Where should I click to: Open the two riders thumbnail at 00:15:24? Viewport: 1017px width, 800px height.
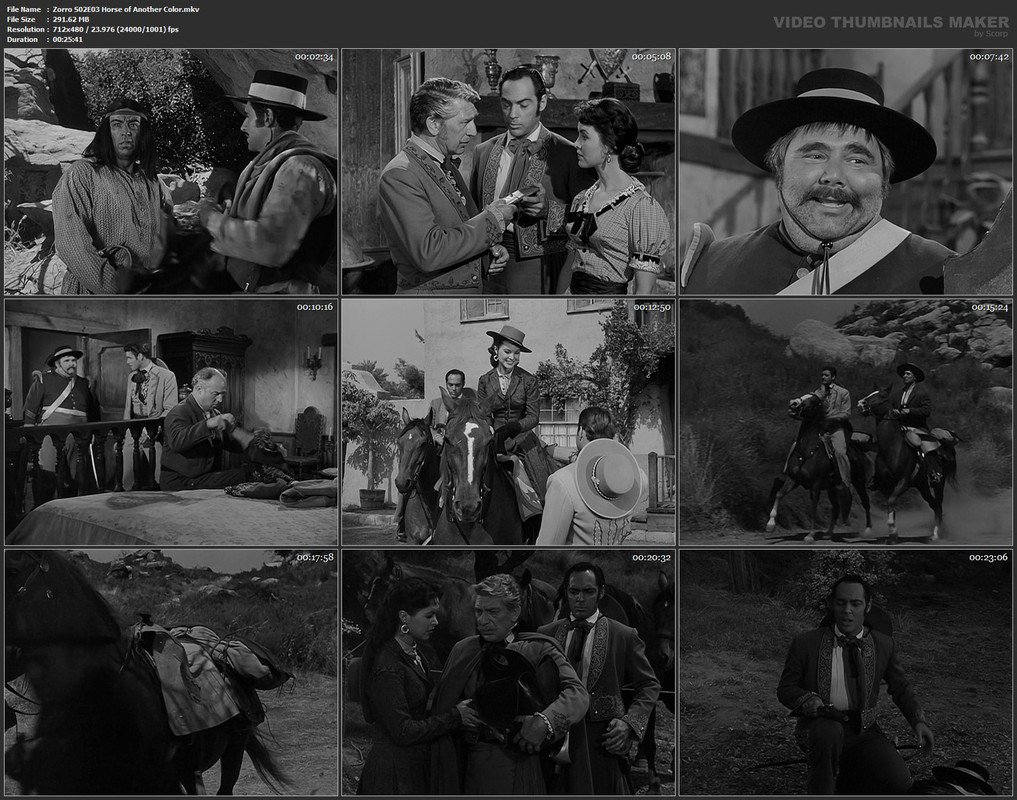point(846,422)
